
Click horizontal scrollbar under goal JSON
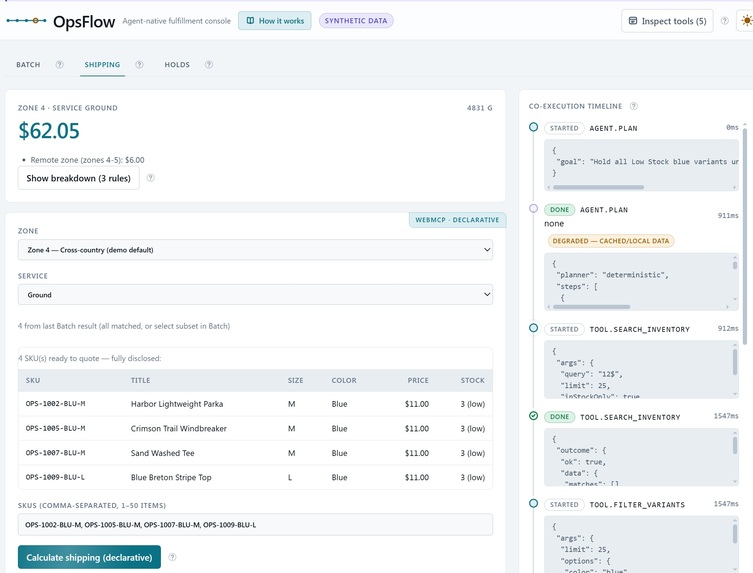pos(598,187)
